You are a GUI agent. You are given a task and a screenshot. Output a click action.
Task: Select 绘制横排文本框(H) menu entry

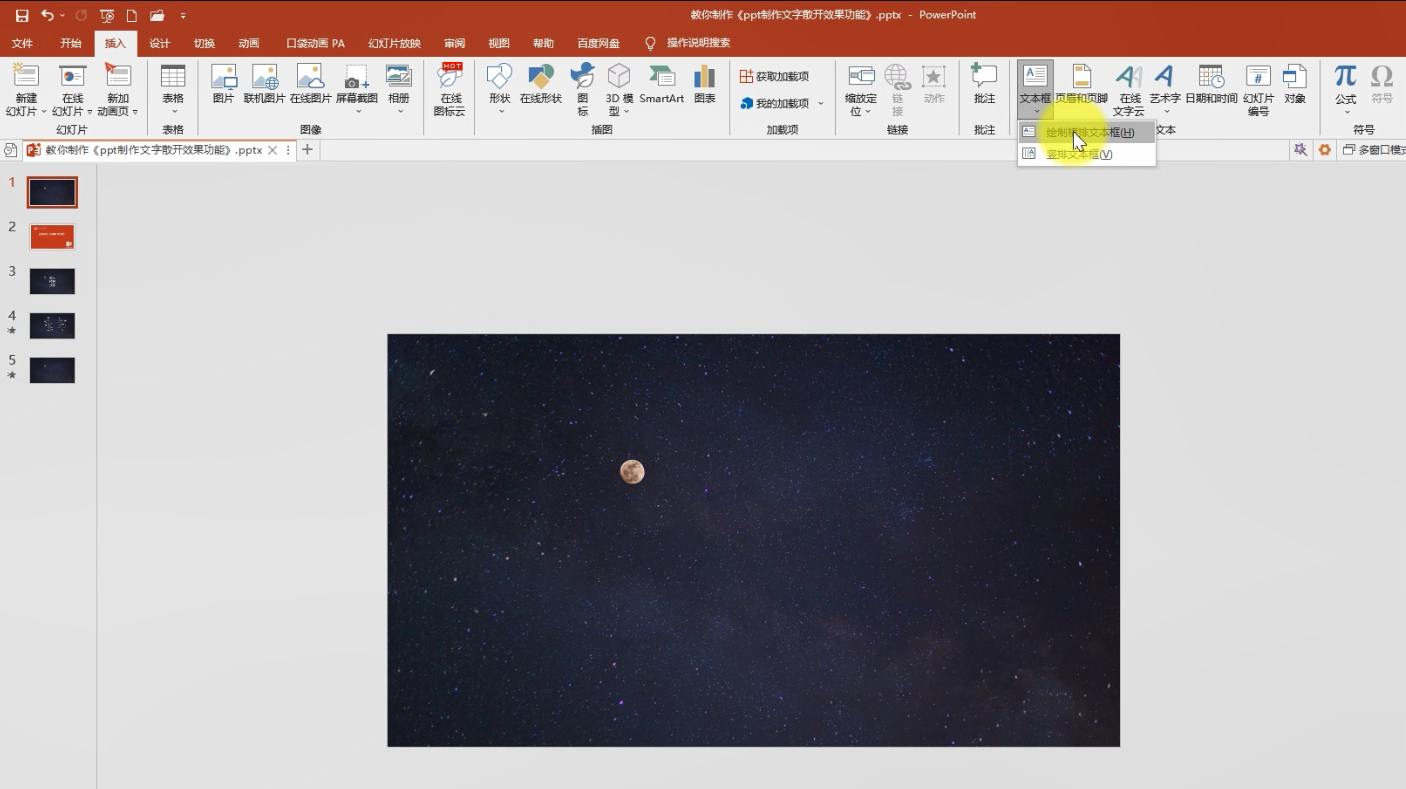pos(1087,132)
